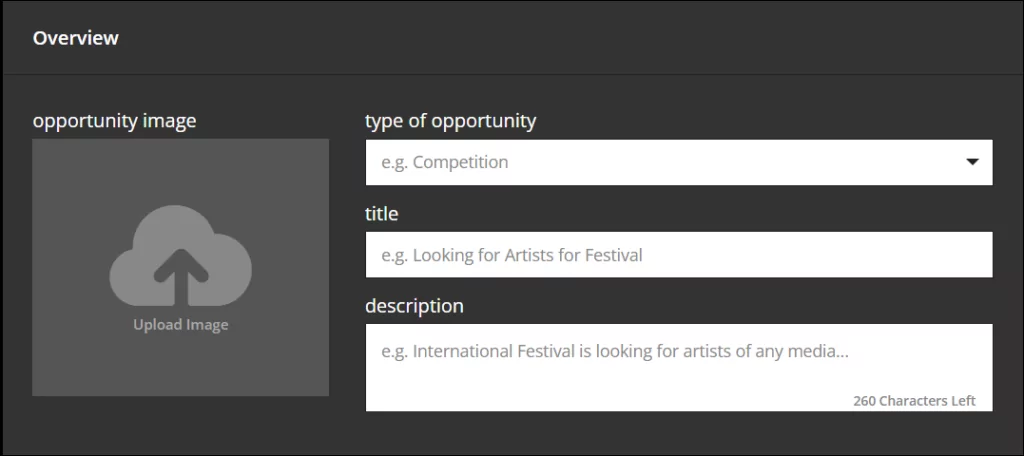Click the 'Upload Image' text label
This screenshot has height=456, width=1024.
point(180,324)
